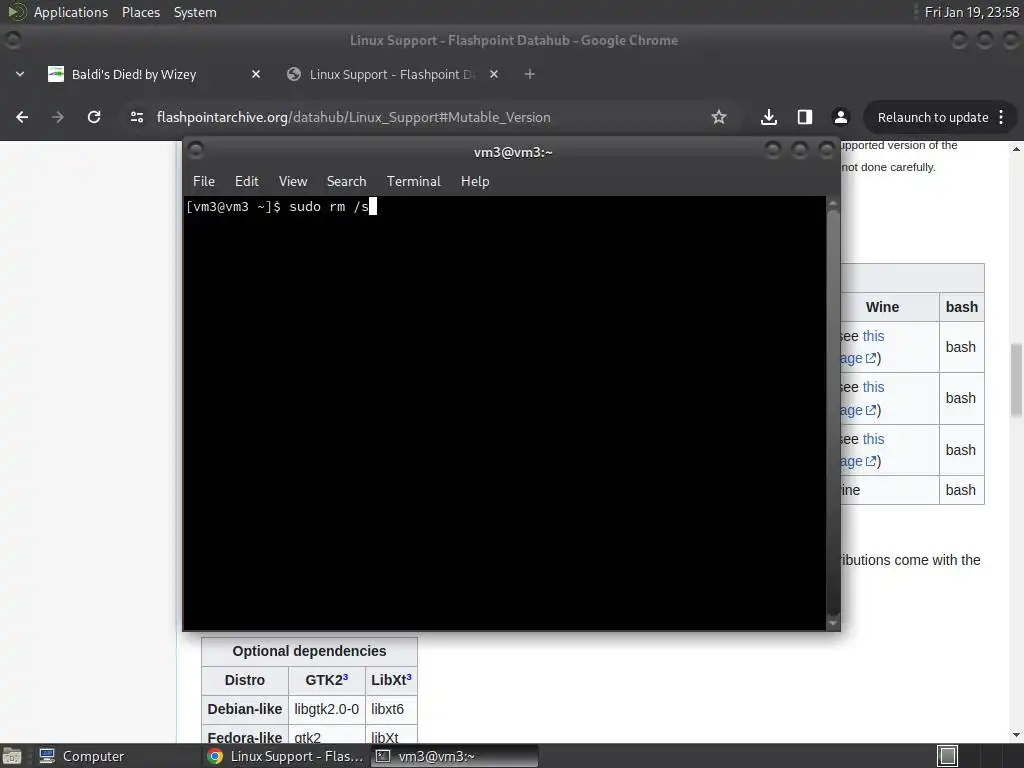This screenshot has height=768, width=1024.
Task: Click Chrome page vertical scrollbar thumb
Action: (x=1016, y=379)
